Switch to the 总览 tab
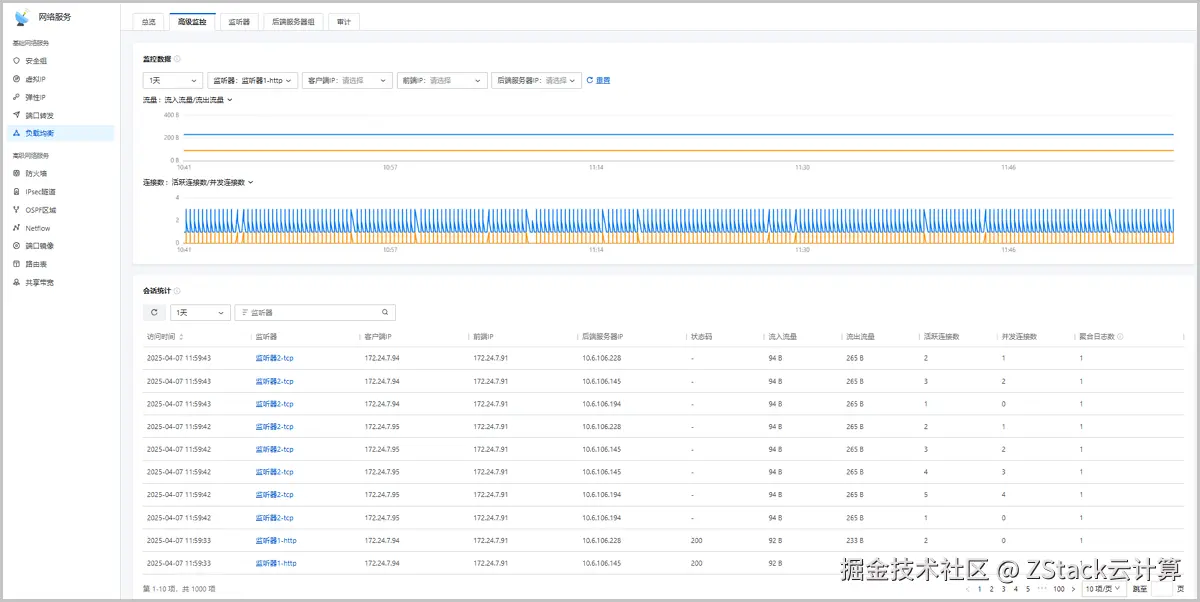This screenshot has width=1200, height=602. (x=148, y=21)
